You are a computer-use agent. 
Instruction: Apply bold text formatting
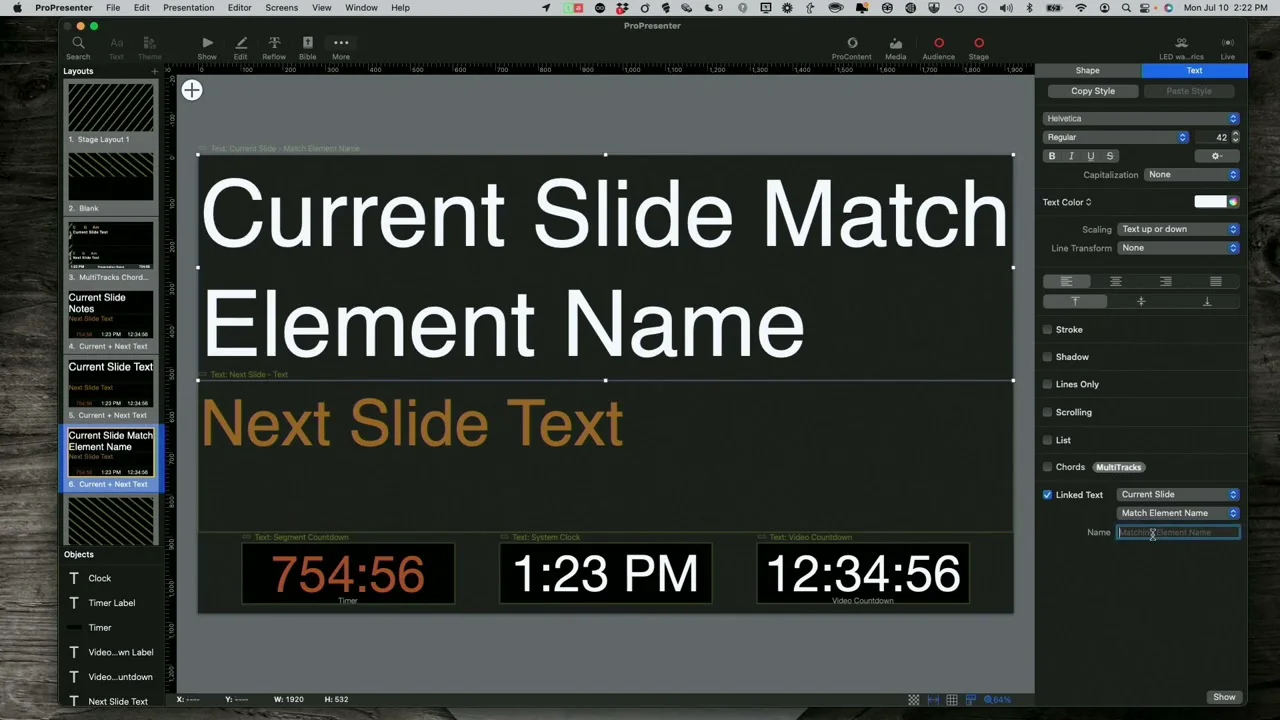(1052, 156)
